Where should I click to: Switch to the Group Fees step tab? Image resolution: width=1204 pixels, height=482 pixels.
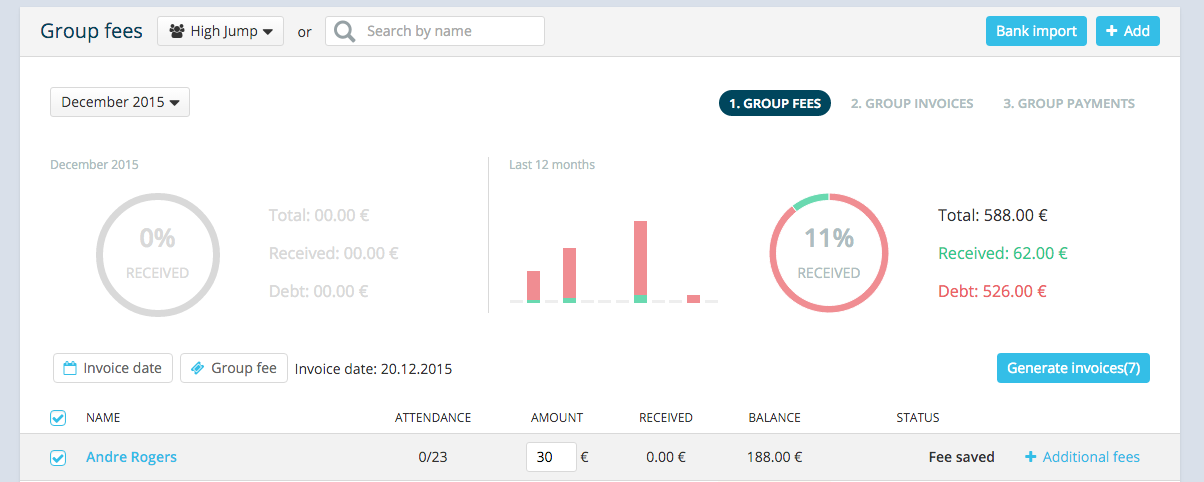pyautogui.click(x=775, y=103)
